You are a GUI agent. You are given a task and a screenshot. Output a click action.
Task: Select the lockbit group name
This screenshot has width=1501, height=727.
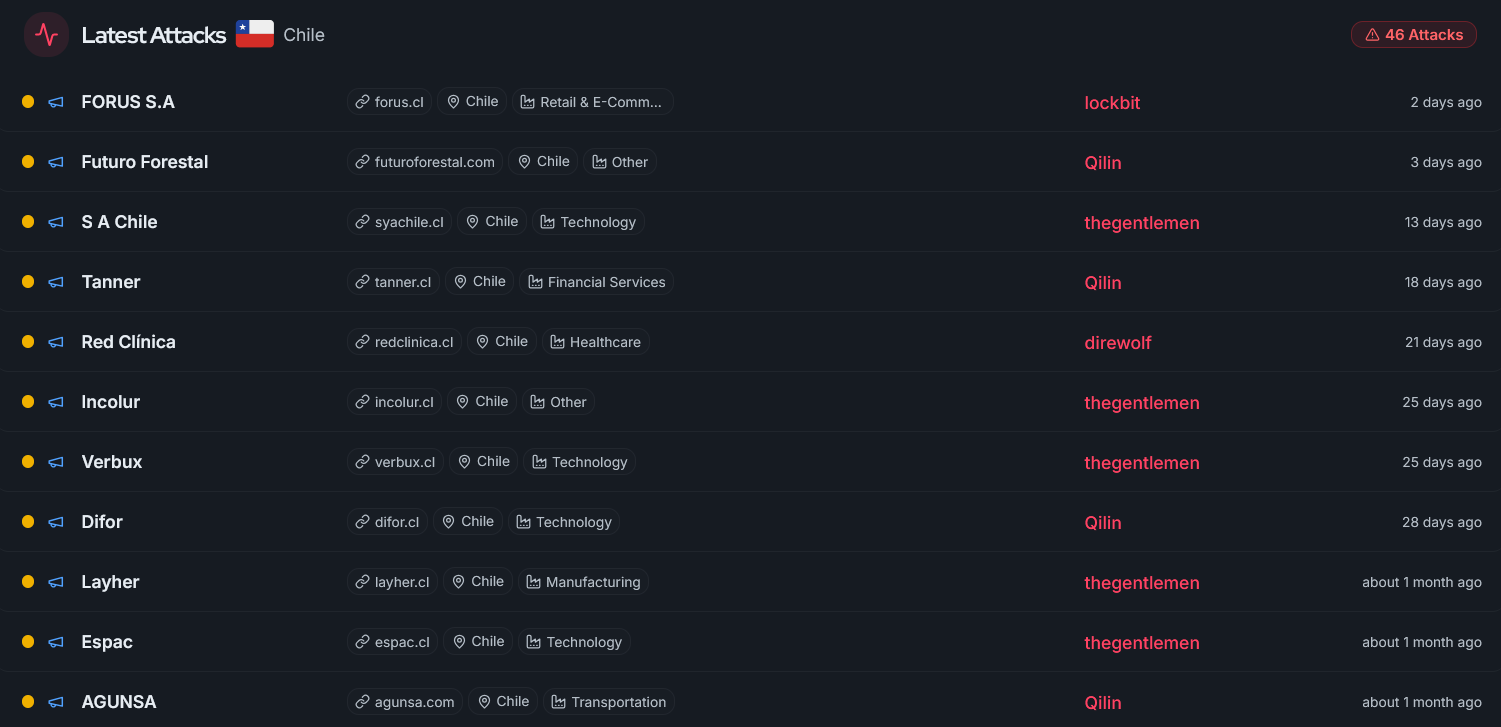[1112, 103]
